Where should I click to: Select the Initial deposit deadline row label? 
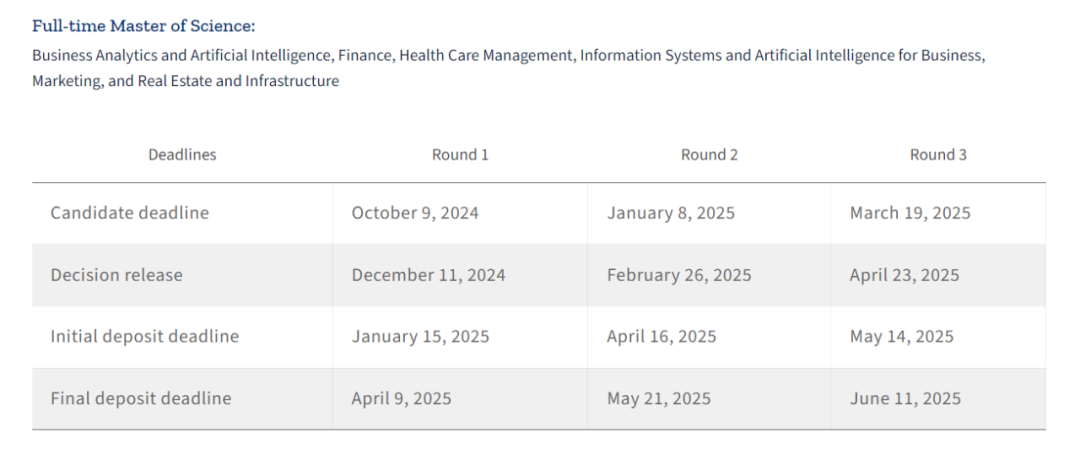click(145, 337)
